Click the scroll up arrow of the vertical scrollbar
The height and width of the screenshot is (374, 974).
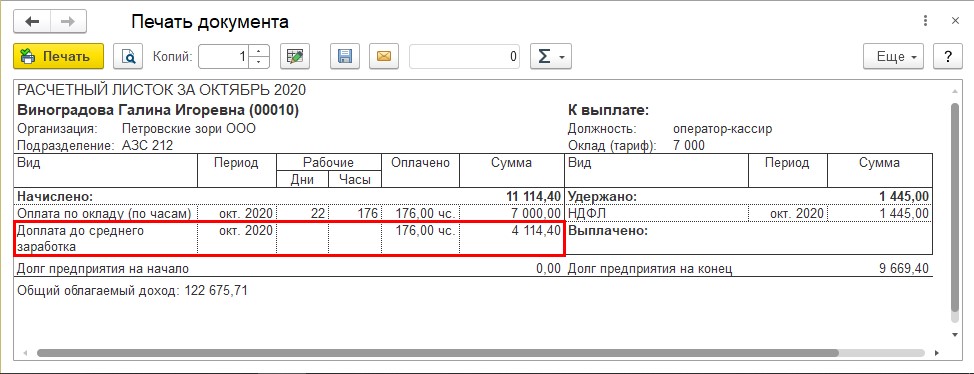point(955,91)
